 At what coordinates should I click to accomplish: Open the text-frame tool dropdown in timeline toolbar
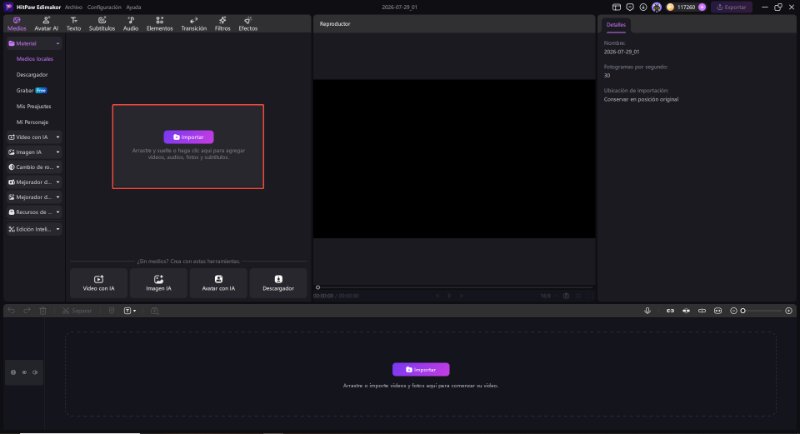(x=130, y=311)
